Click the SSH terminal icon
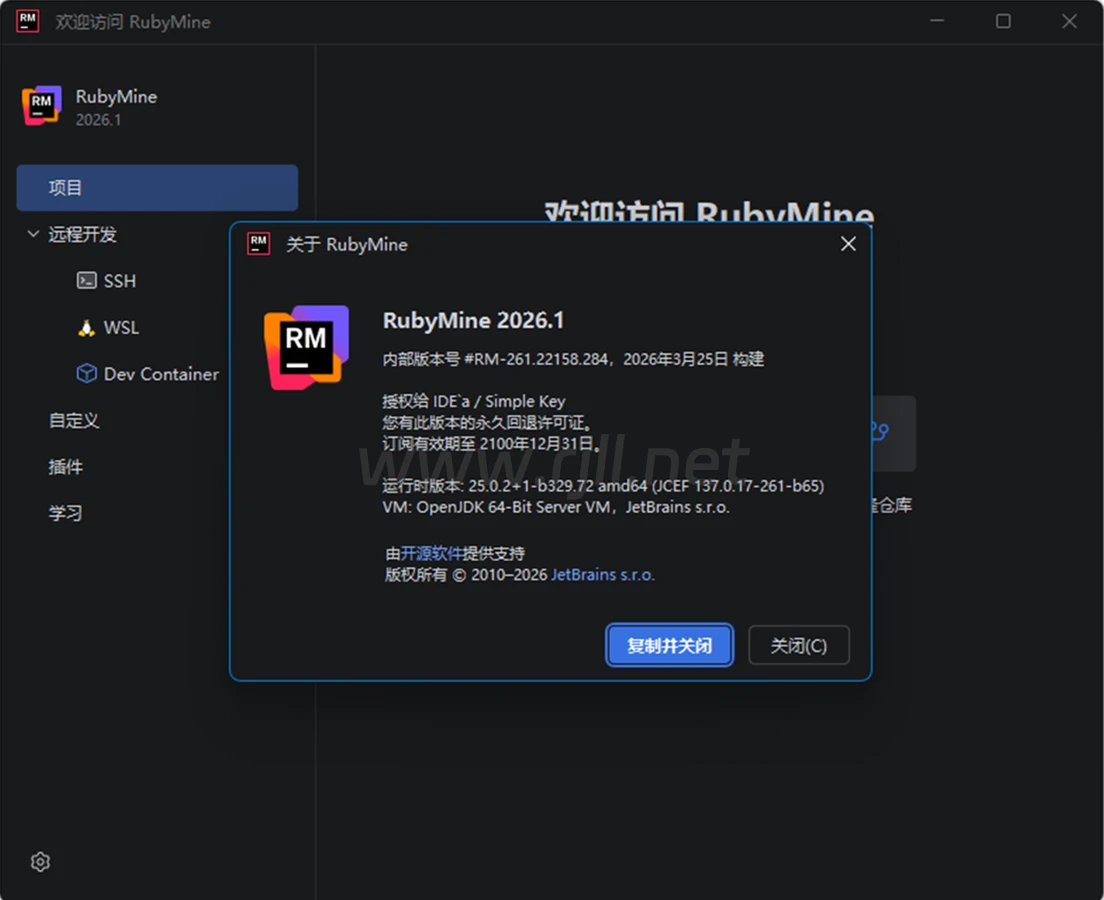 pos(87,281)
